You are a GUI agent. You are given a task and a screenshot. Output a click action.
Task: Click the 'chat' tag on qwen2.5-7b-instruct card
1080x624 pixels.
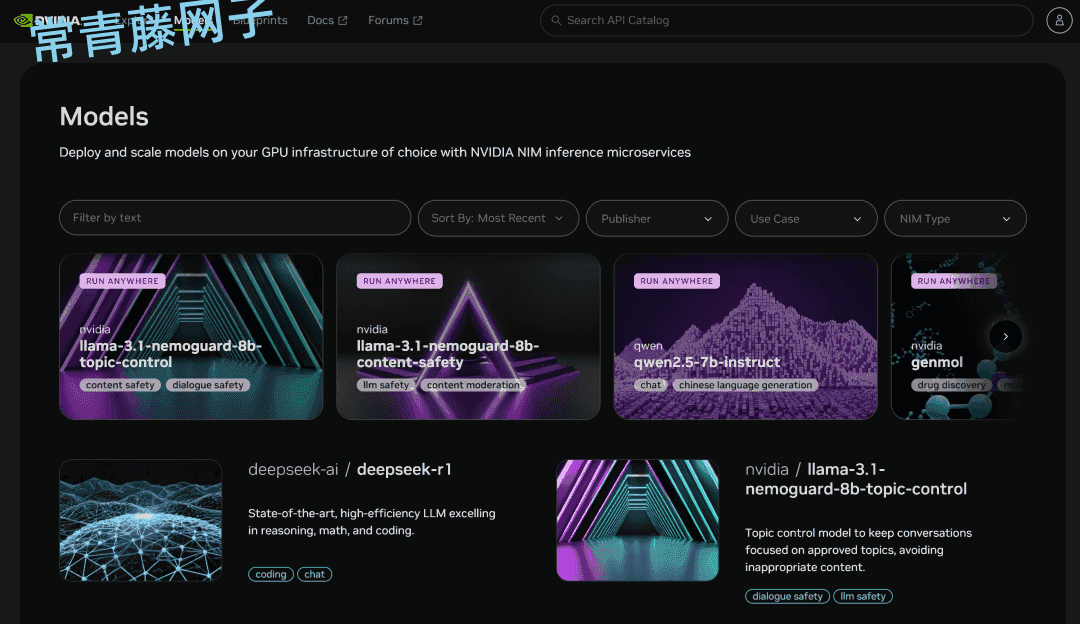coord(650,385)
